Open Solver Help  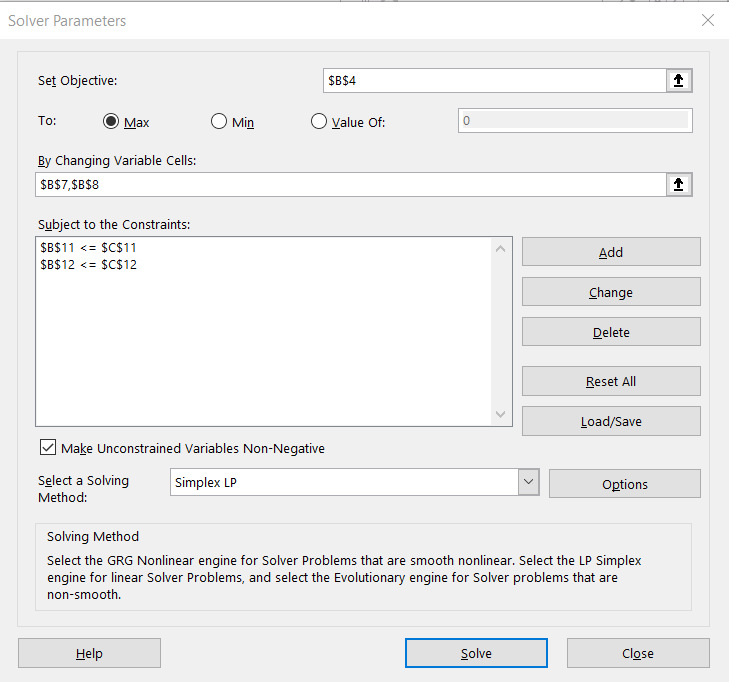89,653
